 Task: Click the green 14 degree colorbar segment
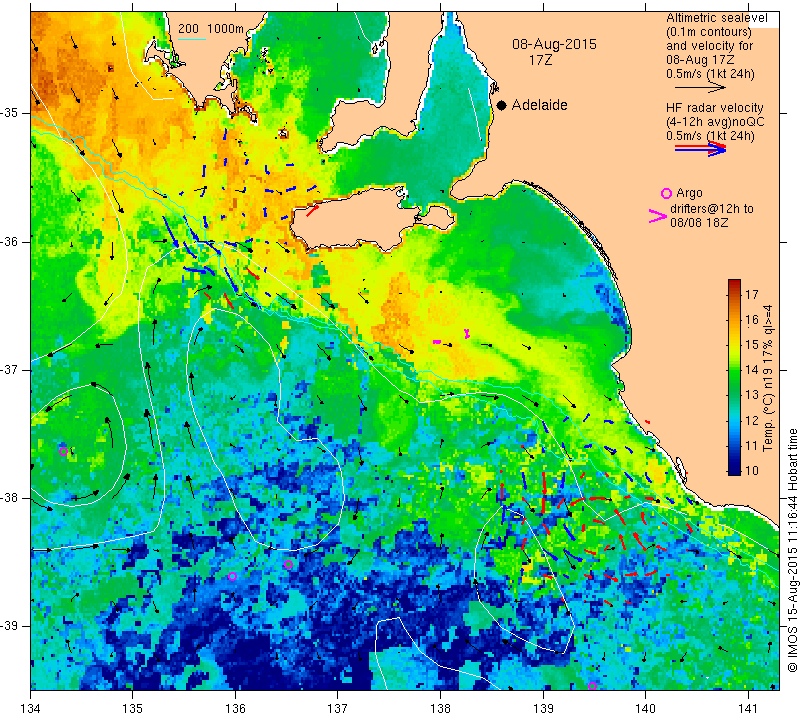tap(734, 370)
